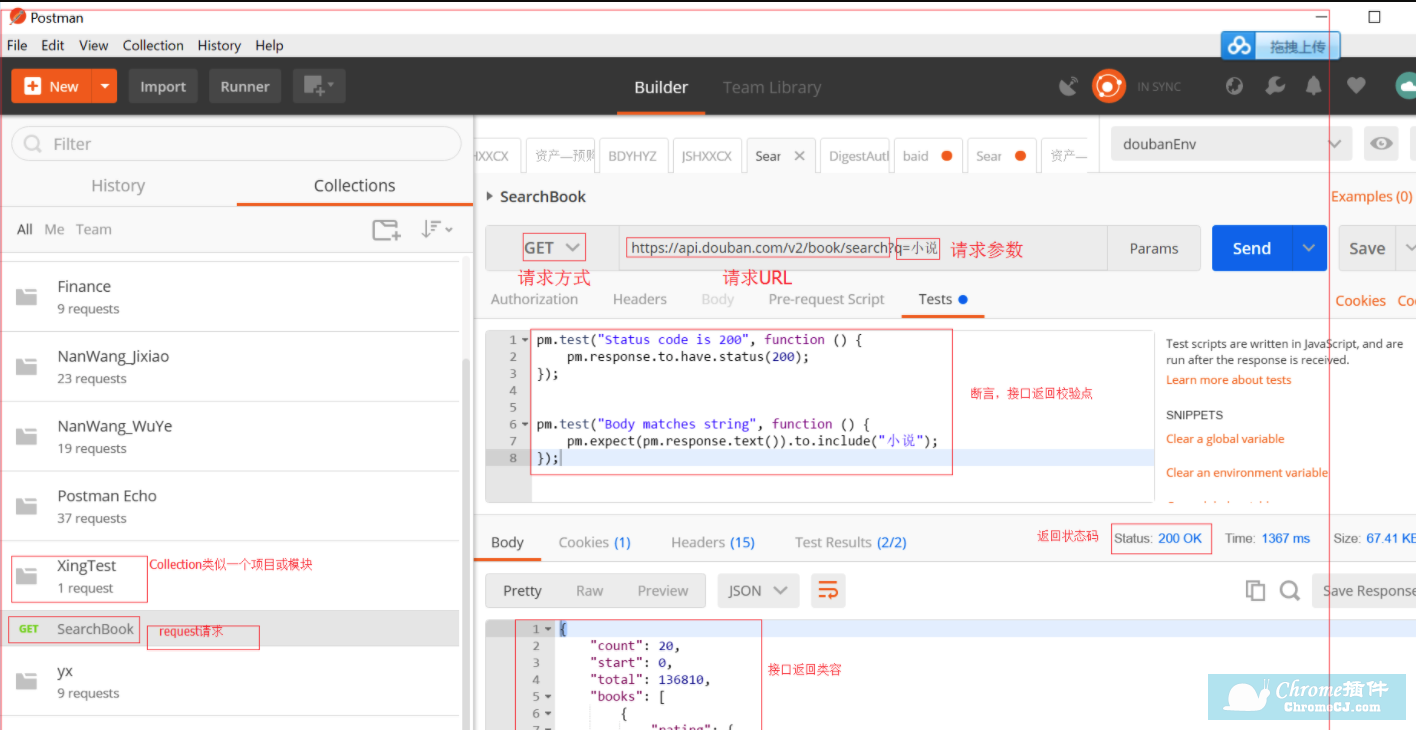
Task: Open the request Headers tab
Action: [x=640, y=299]
